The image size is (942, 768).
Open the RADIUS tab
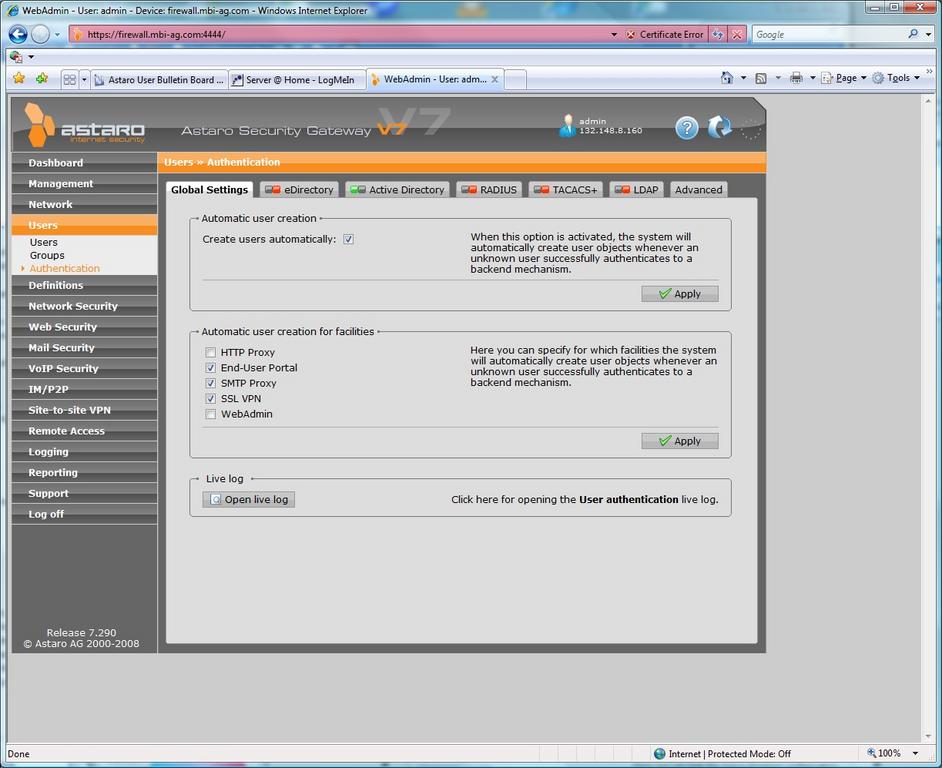click(x=489, y=190)
